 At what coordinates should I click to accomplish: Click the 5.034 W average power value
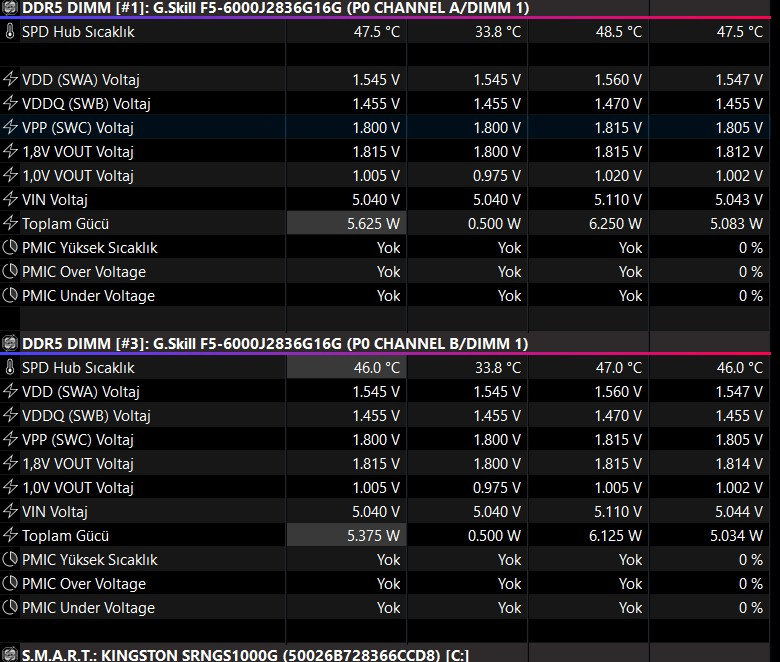[x=736, y=536]
